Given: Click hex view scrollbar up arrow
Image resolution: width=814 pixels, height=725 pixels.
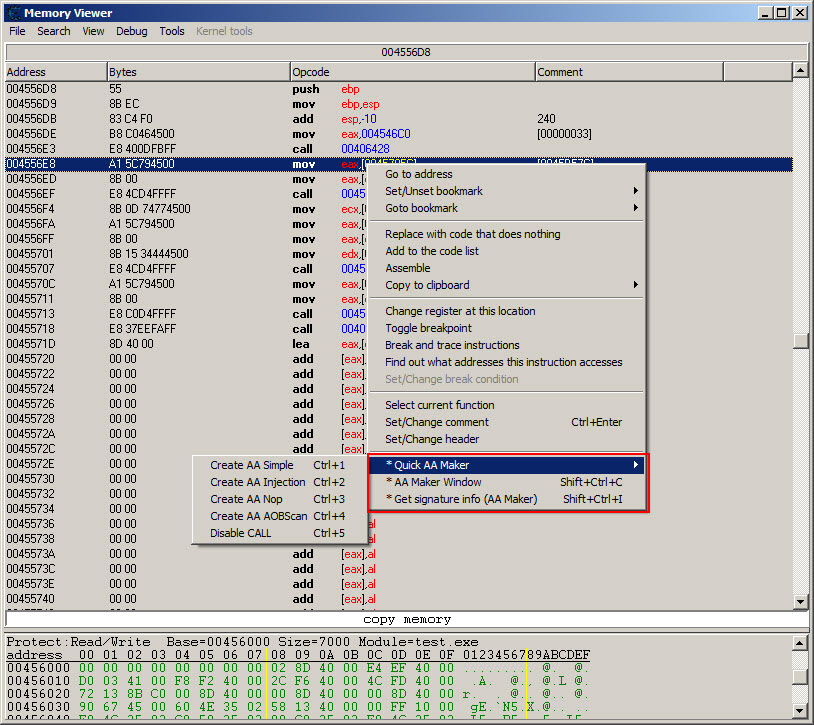Looking at the screenshot, I should (800, 644).
